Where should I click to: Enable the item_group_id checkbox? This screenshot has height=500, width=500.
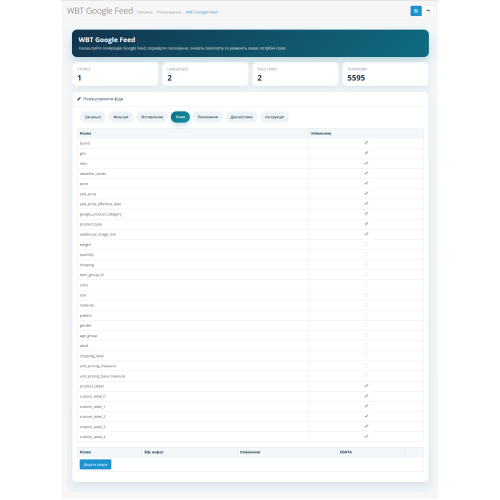pos(366,274)
